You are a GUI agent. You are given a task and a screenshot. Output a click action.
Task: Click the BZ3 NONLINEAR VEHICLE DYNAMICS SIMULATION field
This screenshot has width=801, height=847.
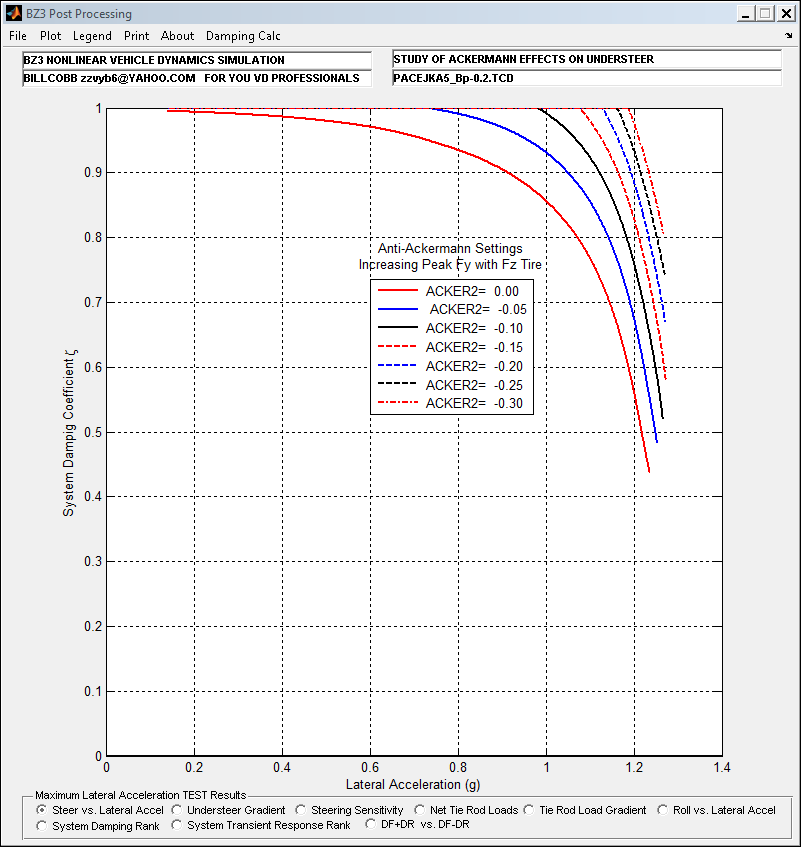point(197,60)
